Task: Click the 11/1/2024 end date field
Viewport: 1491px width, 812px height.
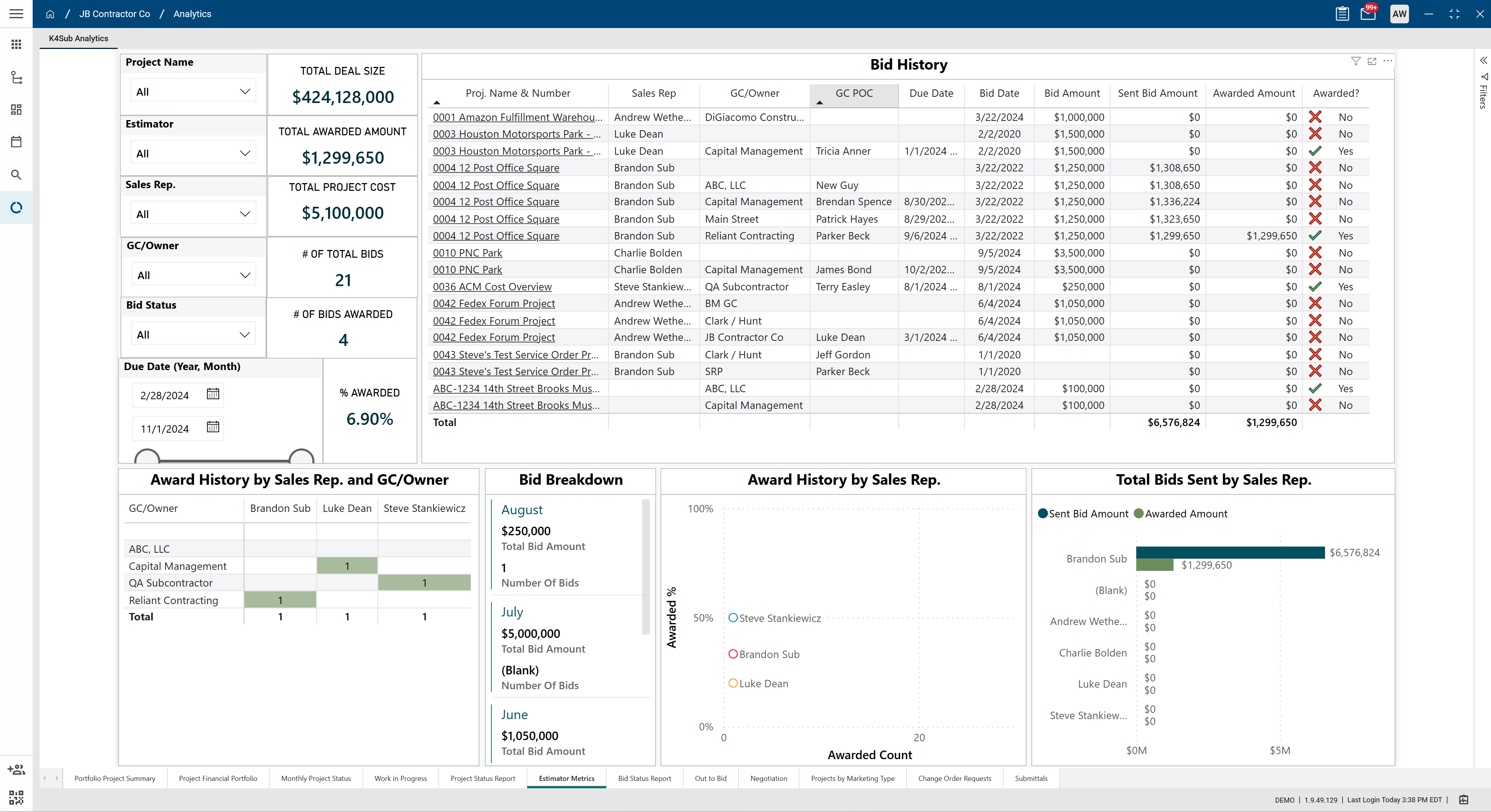Action: pyautogui.click(x=165, y=429)
